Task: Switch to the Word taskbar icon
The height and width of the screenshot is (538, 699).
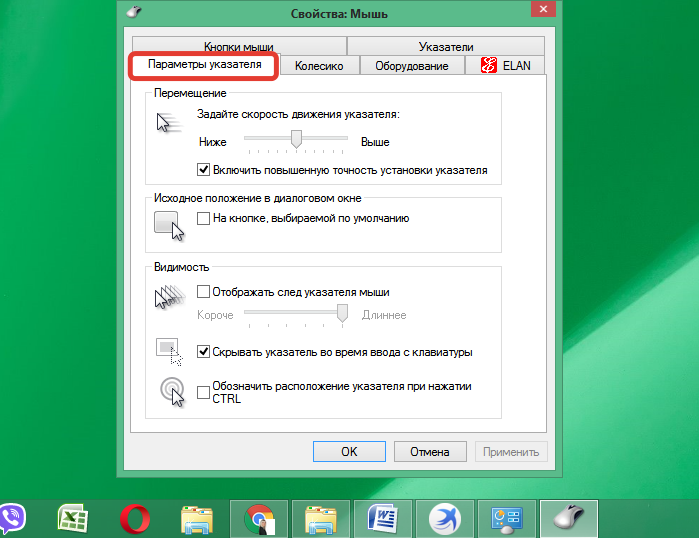Action: click(382, 519)
